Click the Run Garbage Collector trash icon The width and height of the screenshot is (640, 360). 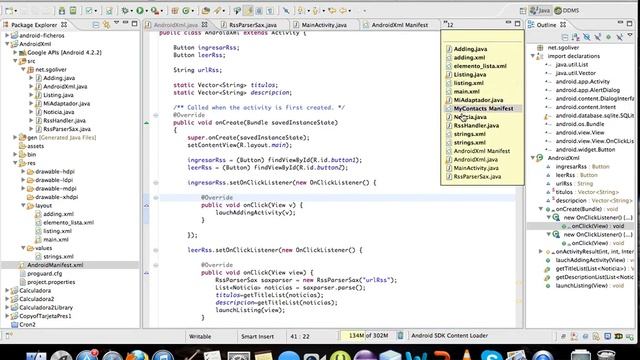point(400,336)
